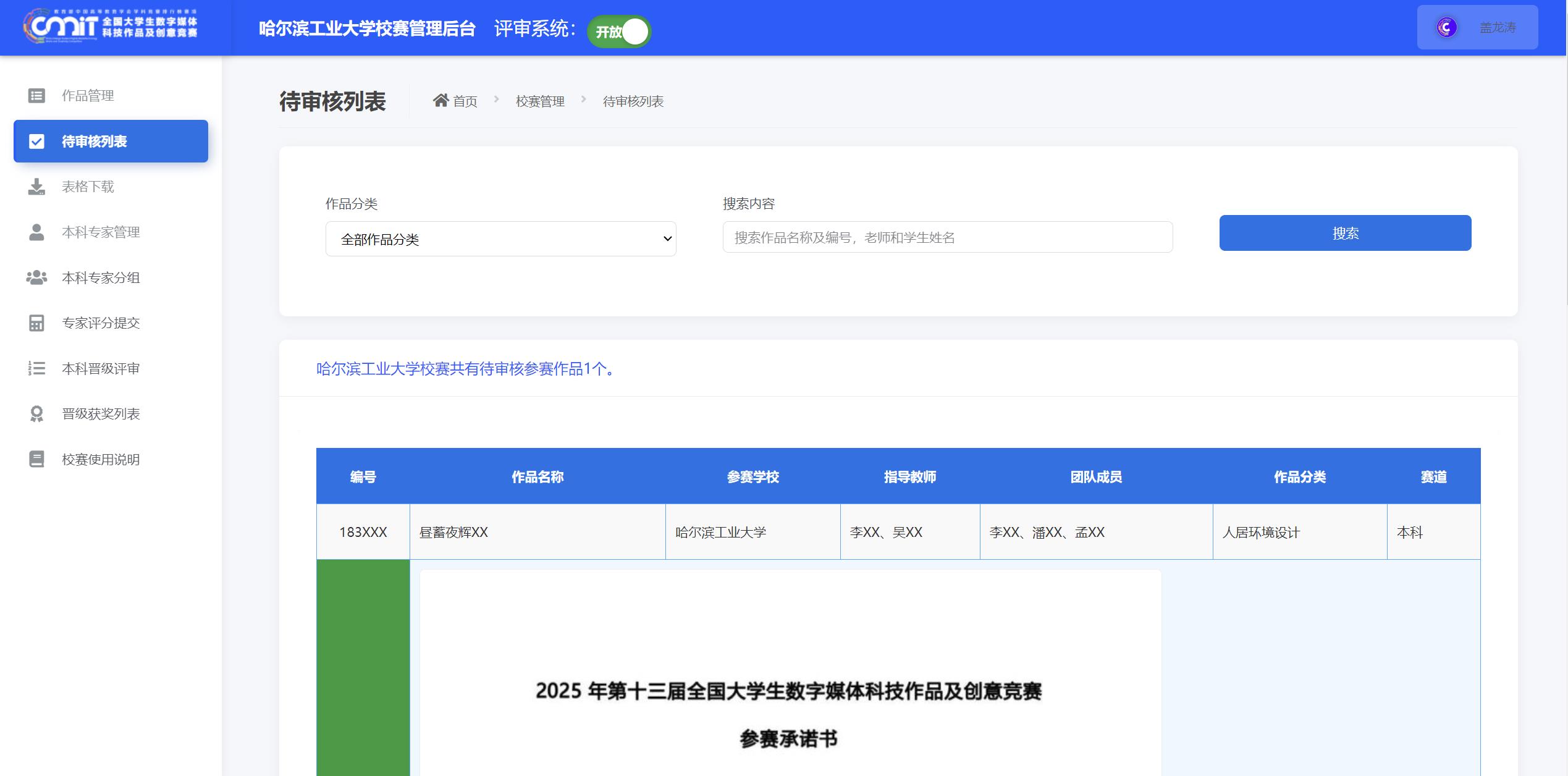
Task: Click the home icon in breadcrumb
Action: click(x=440, y=101)
